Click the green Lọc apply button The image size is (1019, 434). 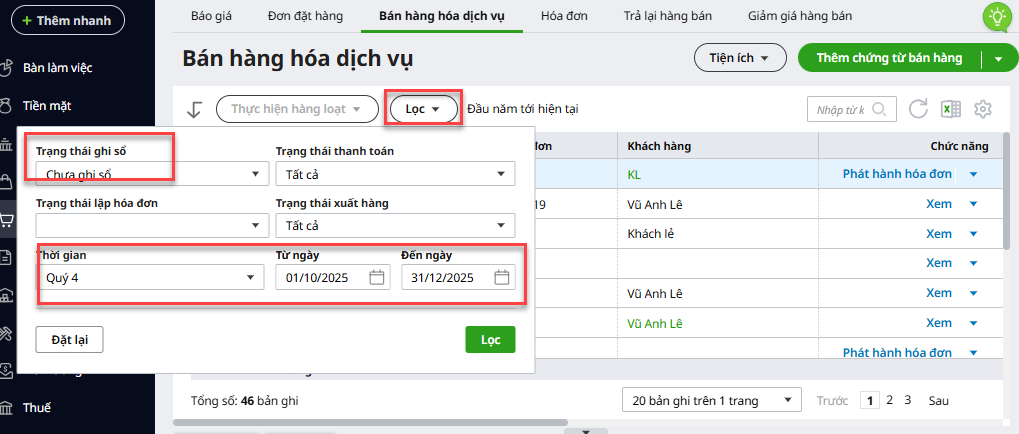tap(490, 340)
